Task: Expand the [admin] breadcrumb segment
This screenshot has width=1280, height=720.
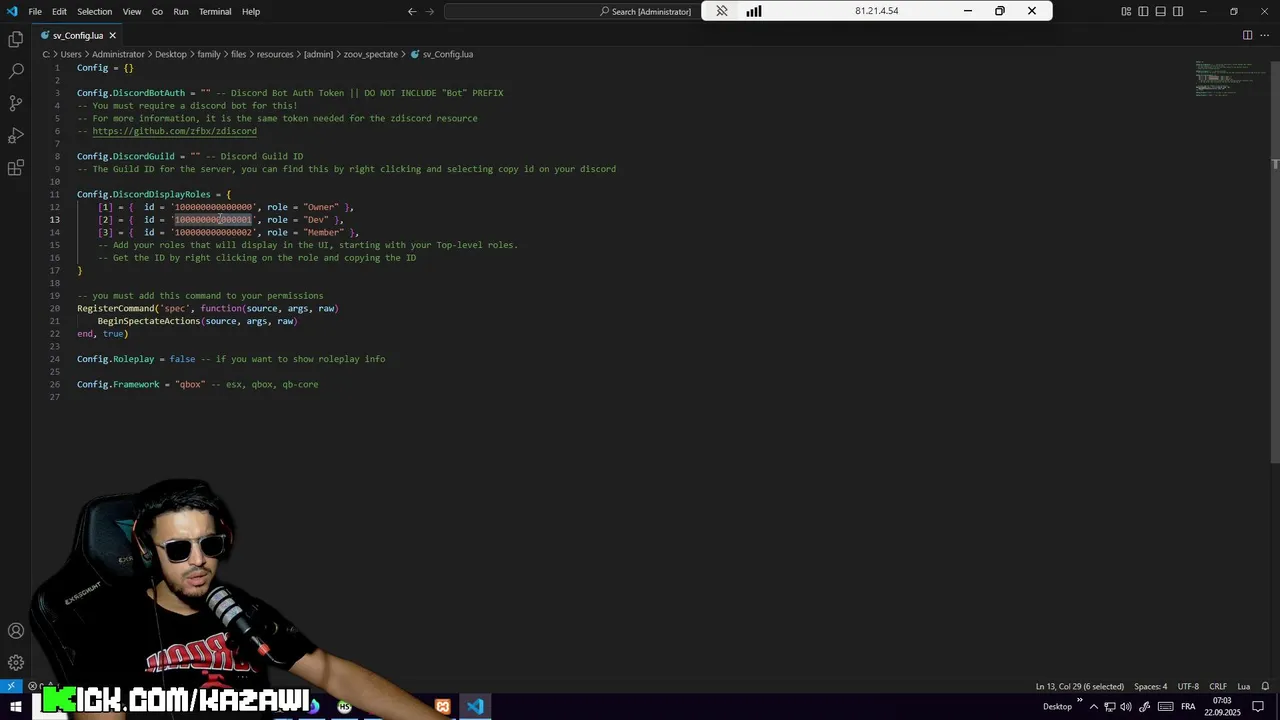Action: coord(318,54)
